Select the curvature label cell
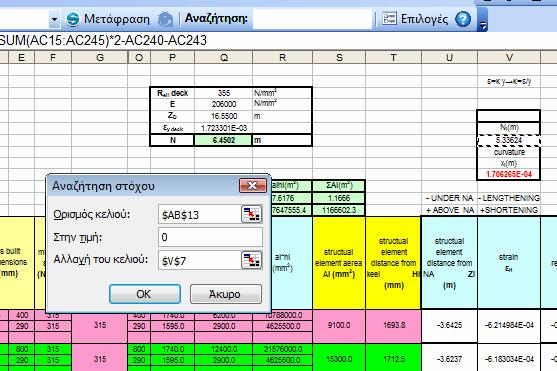The height and width of the screenshot is (371, 557). click(509, 152)
